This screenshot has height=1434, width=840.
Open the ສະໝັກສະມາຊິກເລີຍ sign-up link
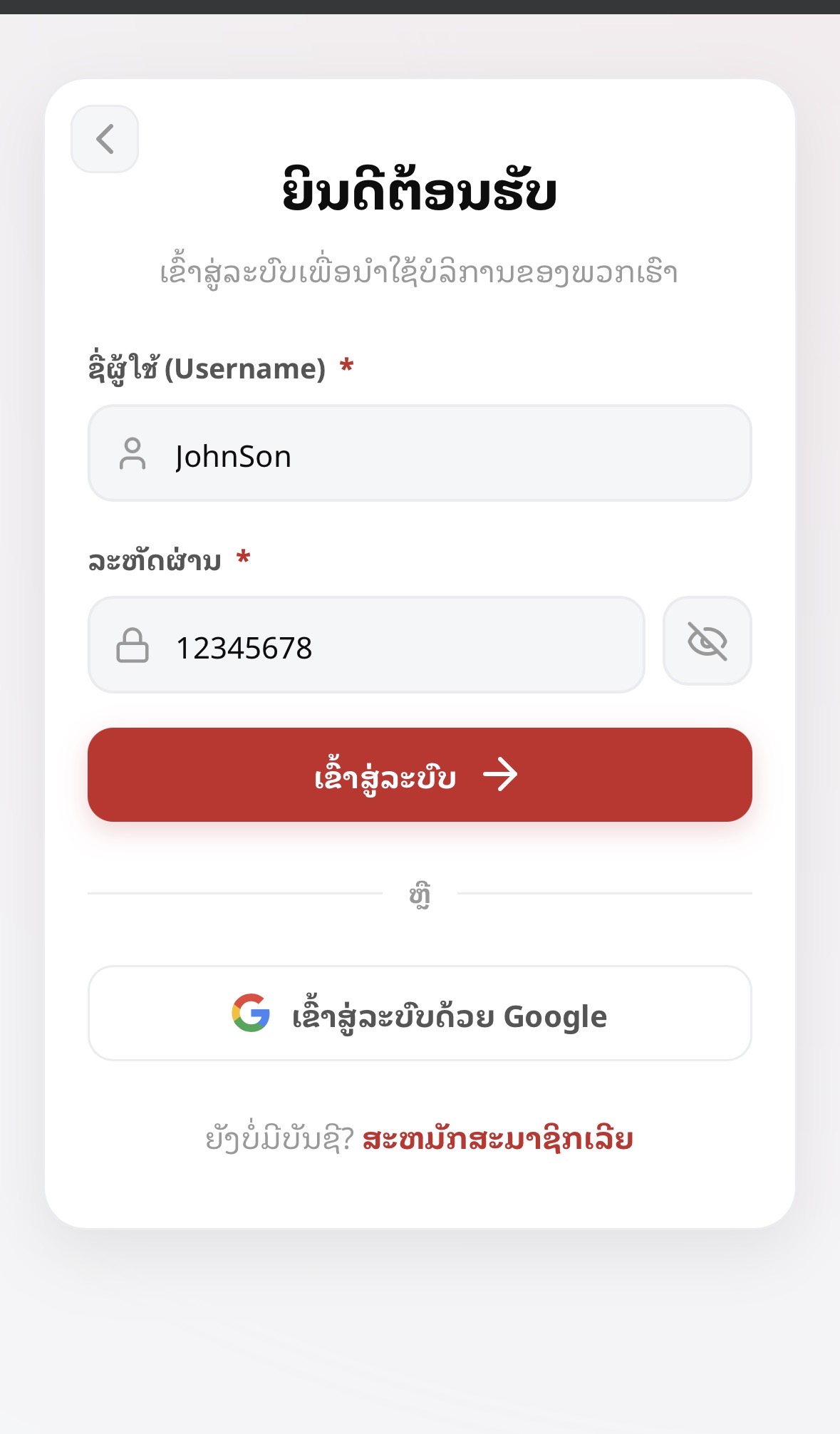[x=497, y=1139]
